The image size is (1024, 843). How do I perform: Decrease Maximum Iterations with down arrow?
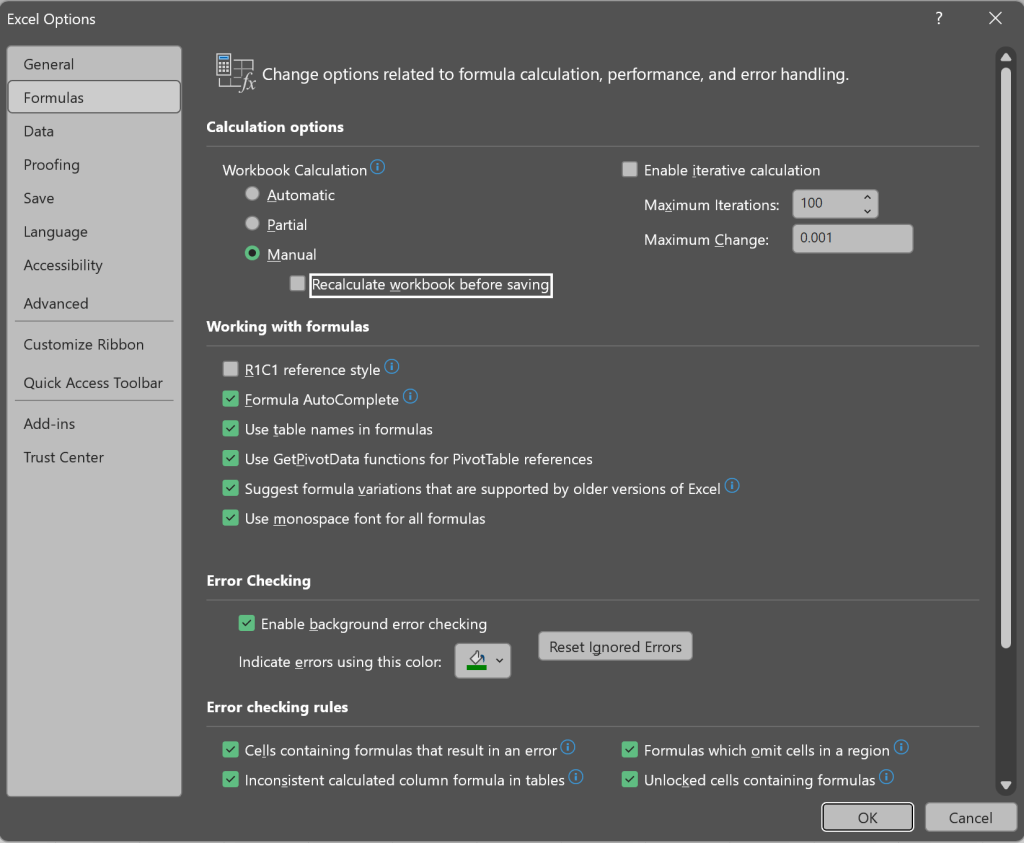[x=867, y=211]
